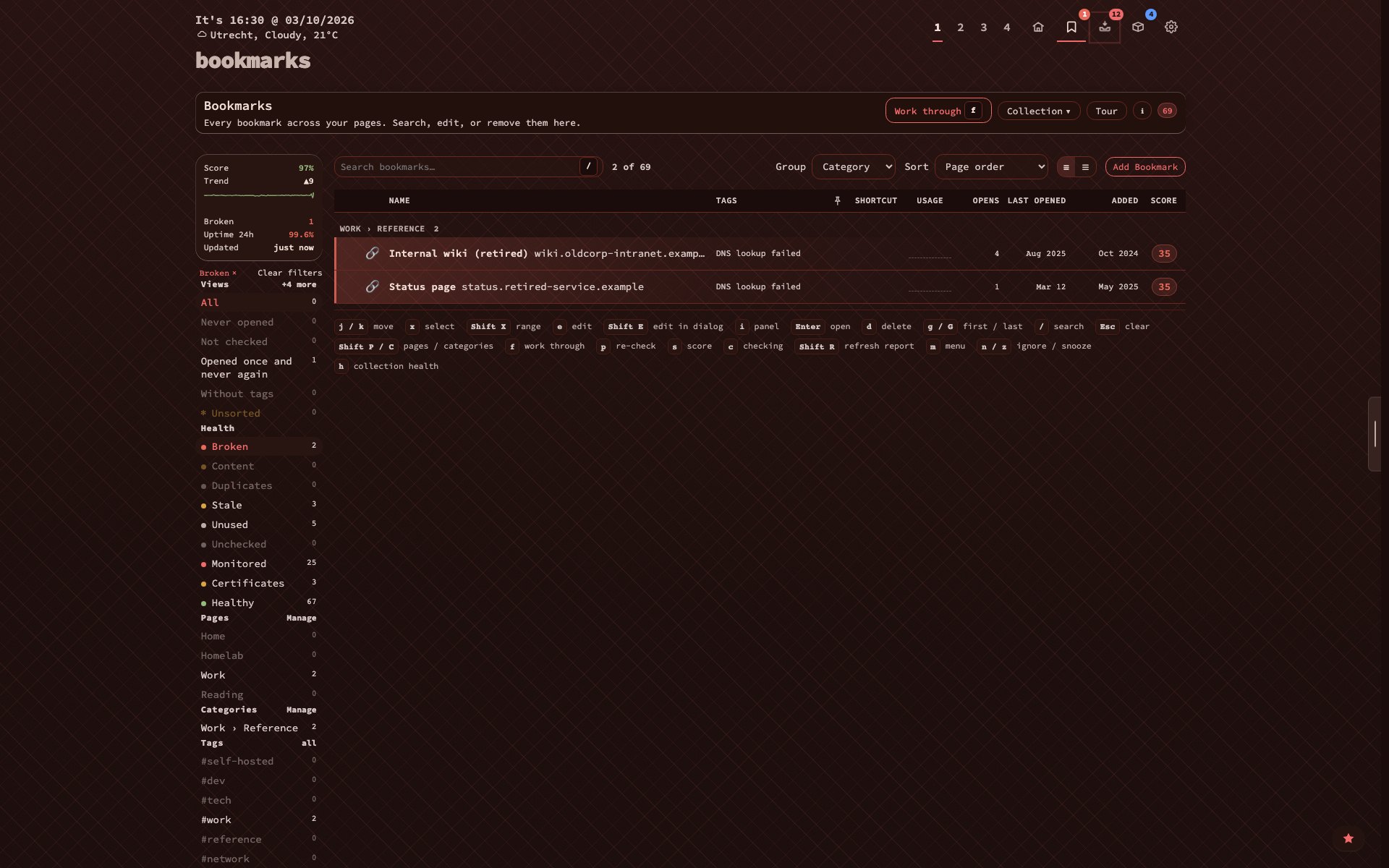The width and height of the screenshot is (1389, 868).
Task: Collapse the Work › Reference group header
Action: tap(389, 229)
